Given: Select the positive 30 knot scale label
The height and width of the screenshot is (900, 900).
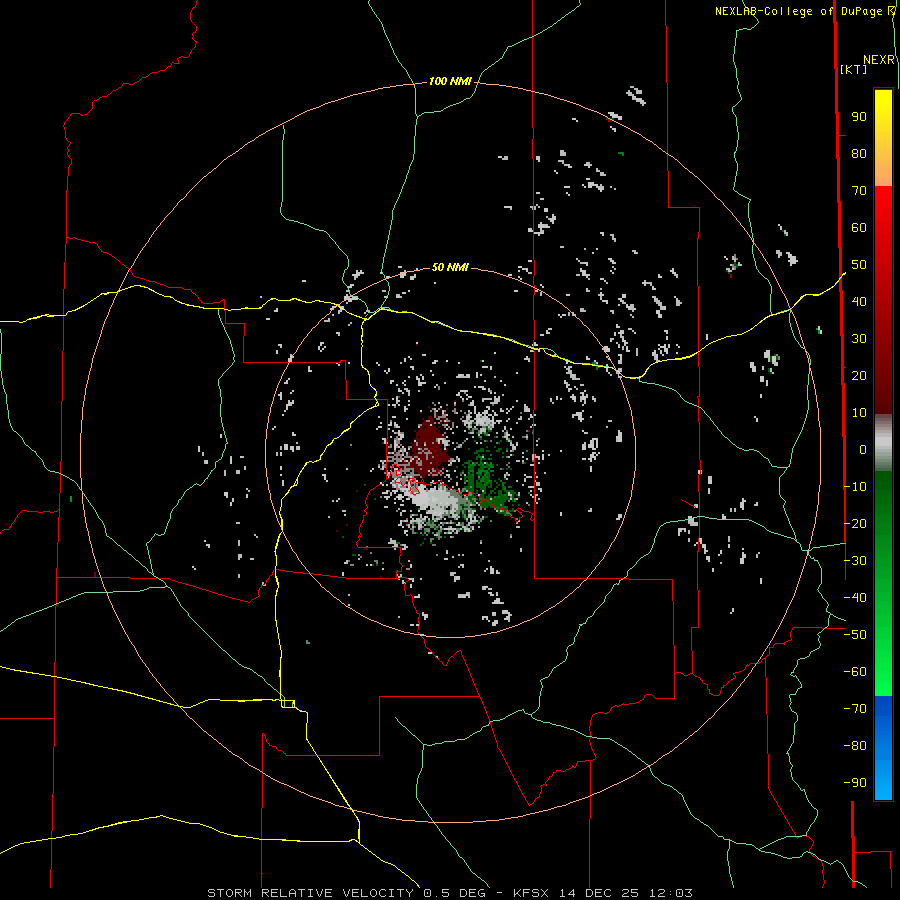Looking at the screenshot, I should pyautogui.click(x=859, y=339).
